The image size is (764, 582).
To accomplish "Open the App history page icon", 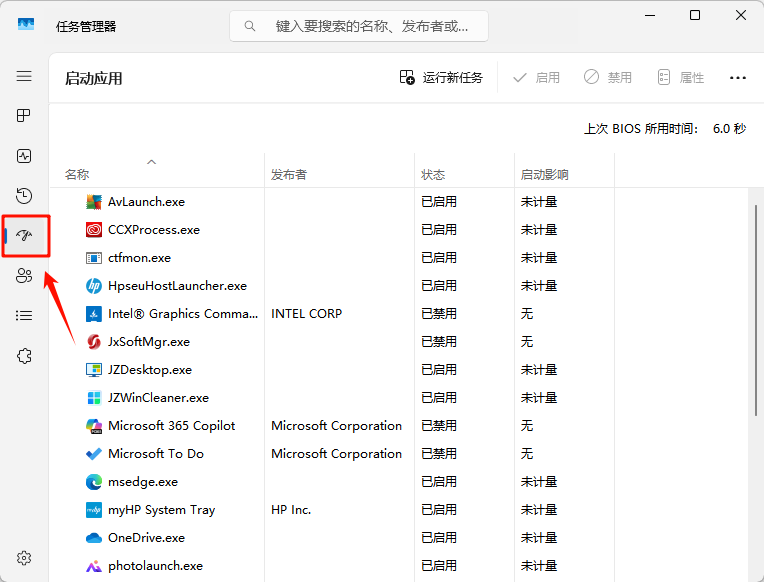I will 24,195.
